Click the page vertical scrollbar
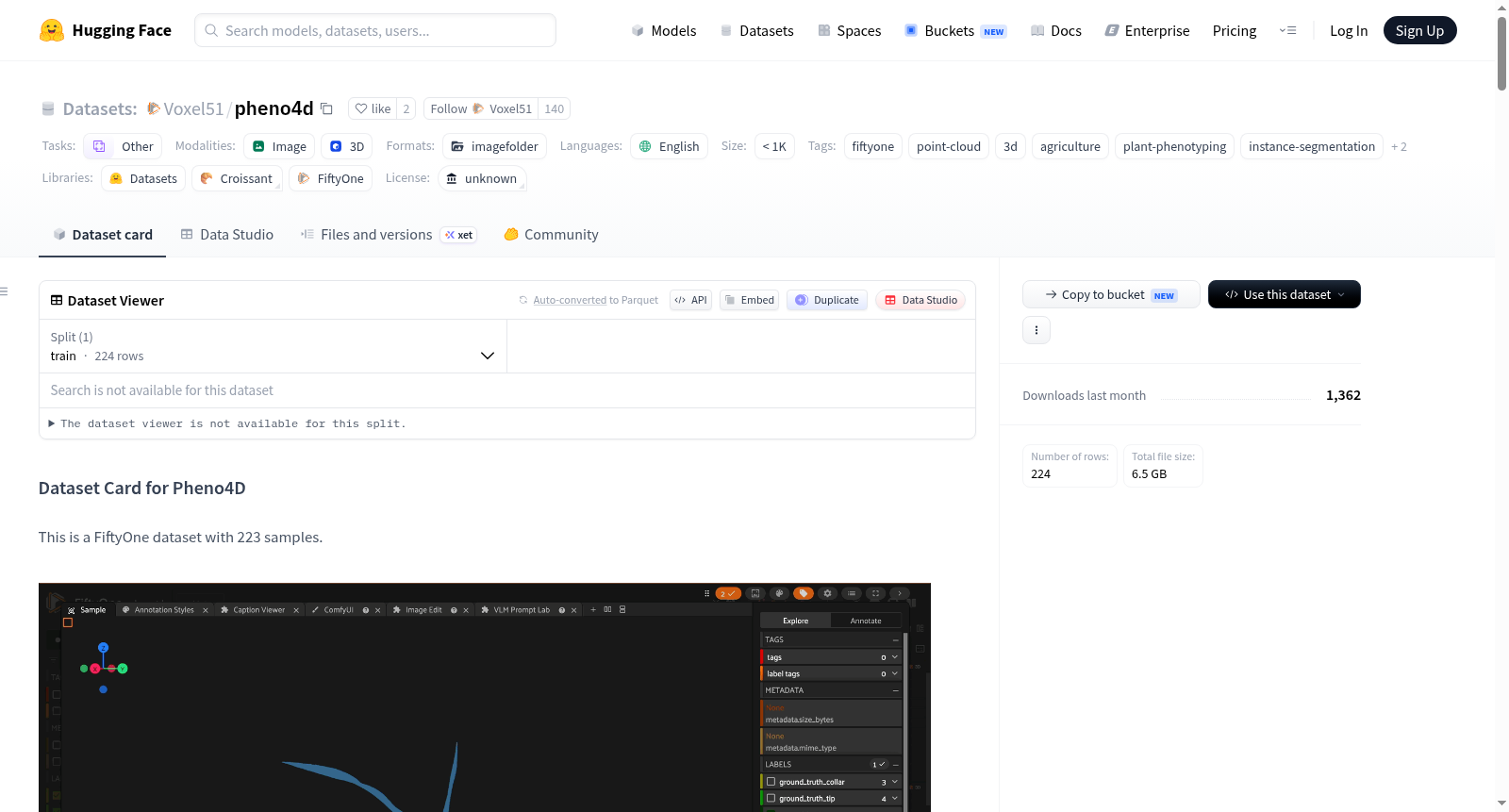The width and height of the screenshot is (1509, 812). pos(1501,54)
